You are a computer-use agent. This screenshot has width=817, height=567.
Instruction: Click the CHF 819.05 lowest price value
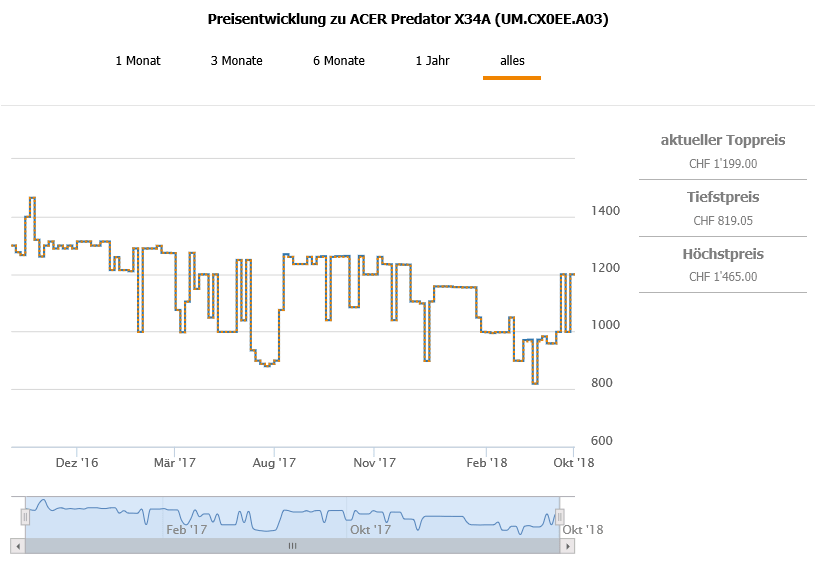[x=722, y=221]
